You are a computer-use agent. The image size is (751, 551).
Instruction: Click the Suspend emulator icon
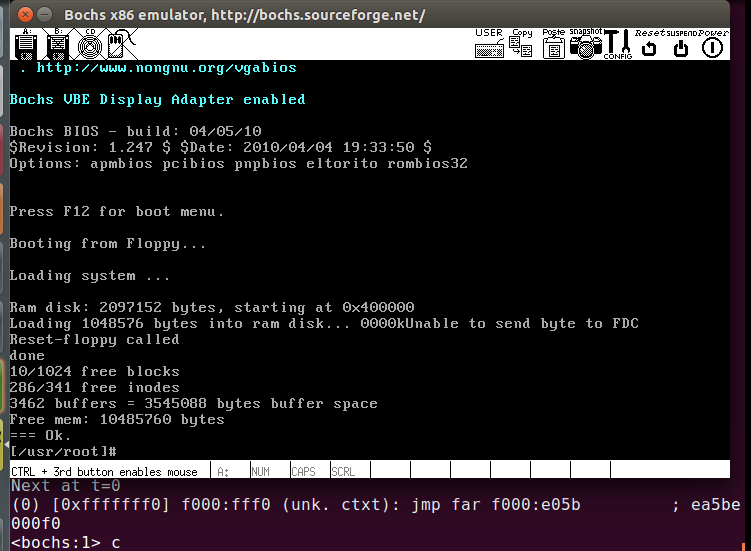click(681, 43)
